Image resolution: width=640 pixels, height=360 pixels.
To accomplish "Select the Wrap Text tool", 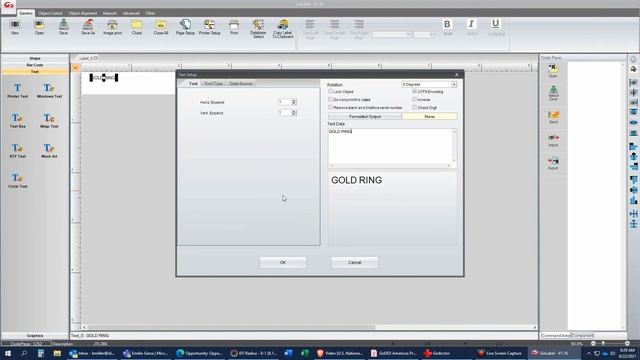I will pos(49,120).
